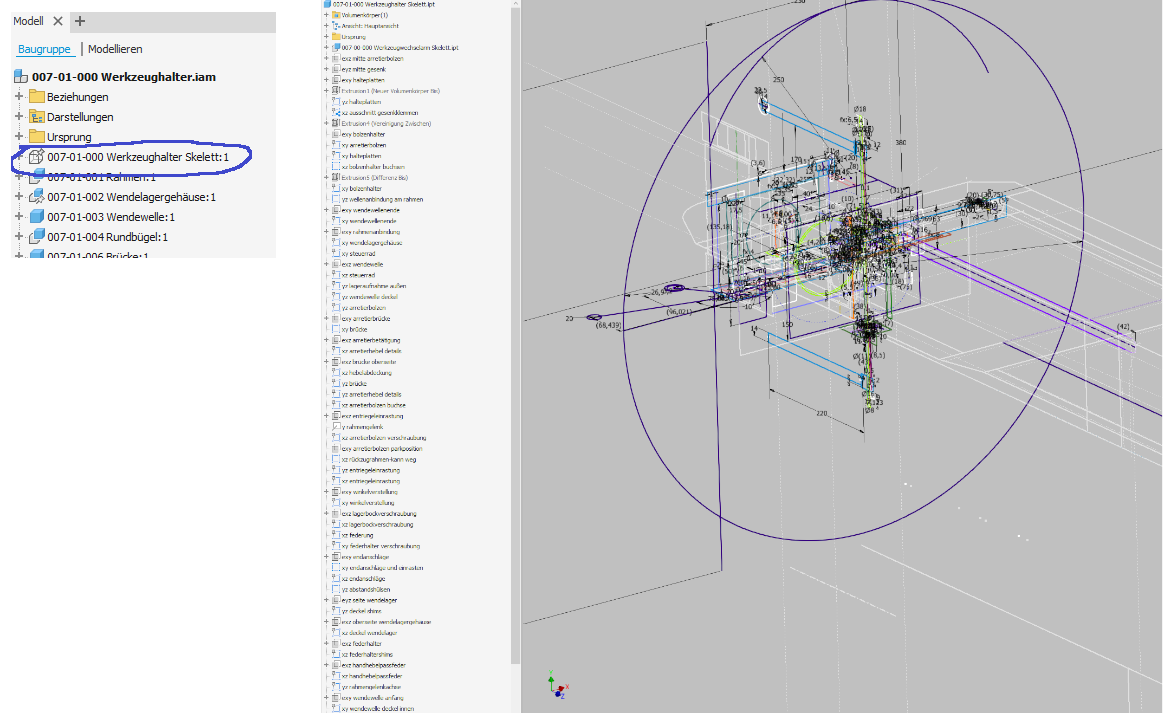Image resolution: width=1175 pixels, height=713 pixels.
Task: Expand 007-01-003 Wendewelle:1 node
Action: 19,217
